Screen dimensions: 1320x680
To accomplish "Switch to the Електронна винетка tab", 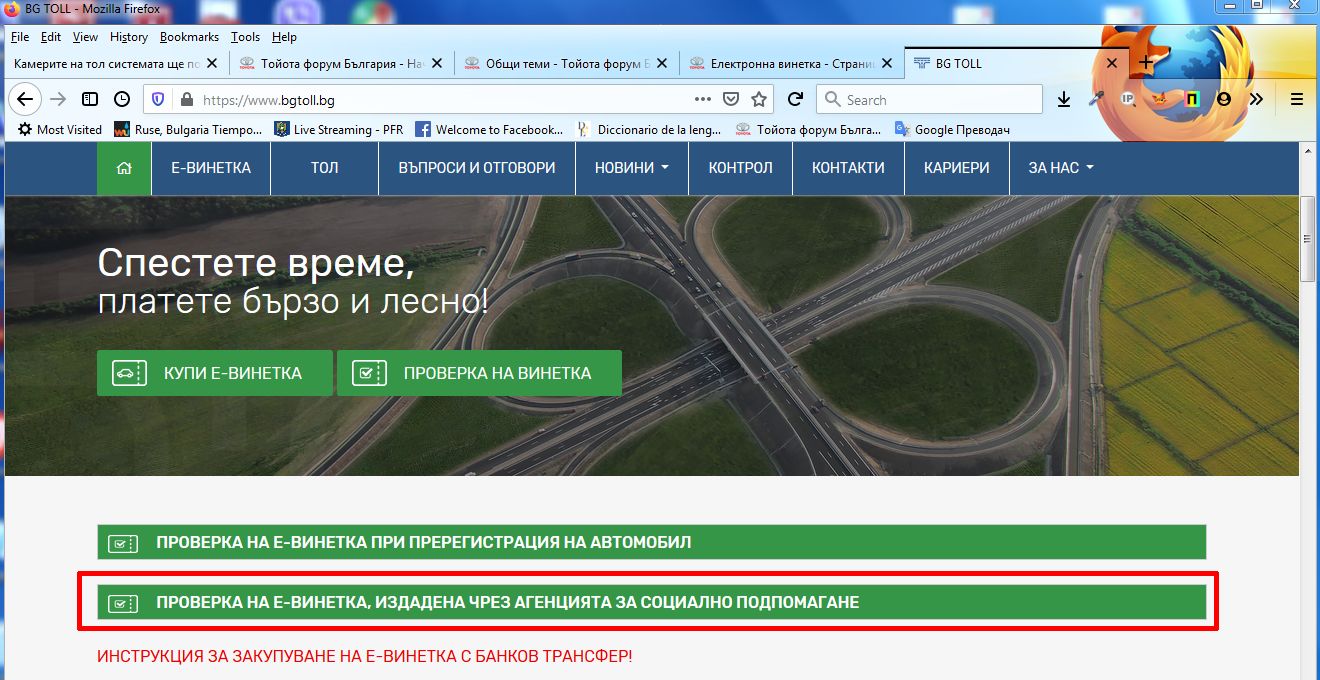I will 790,63.
